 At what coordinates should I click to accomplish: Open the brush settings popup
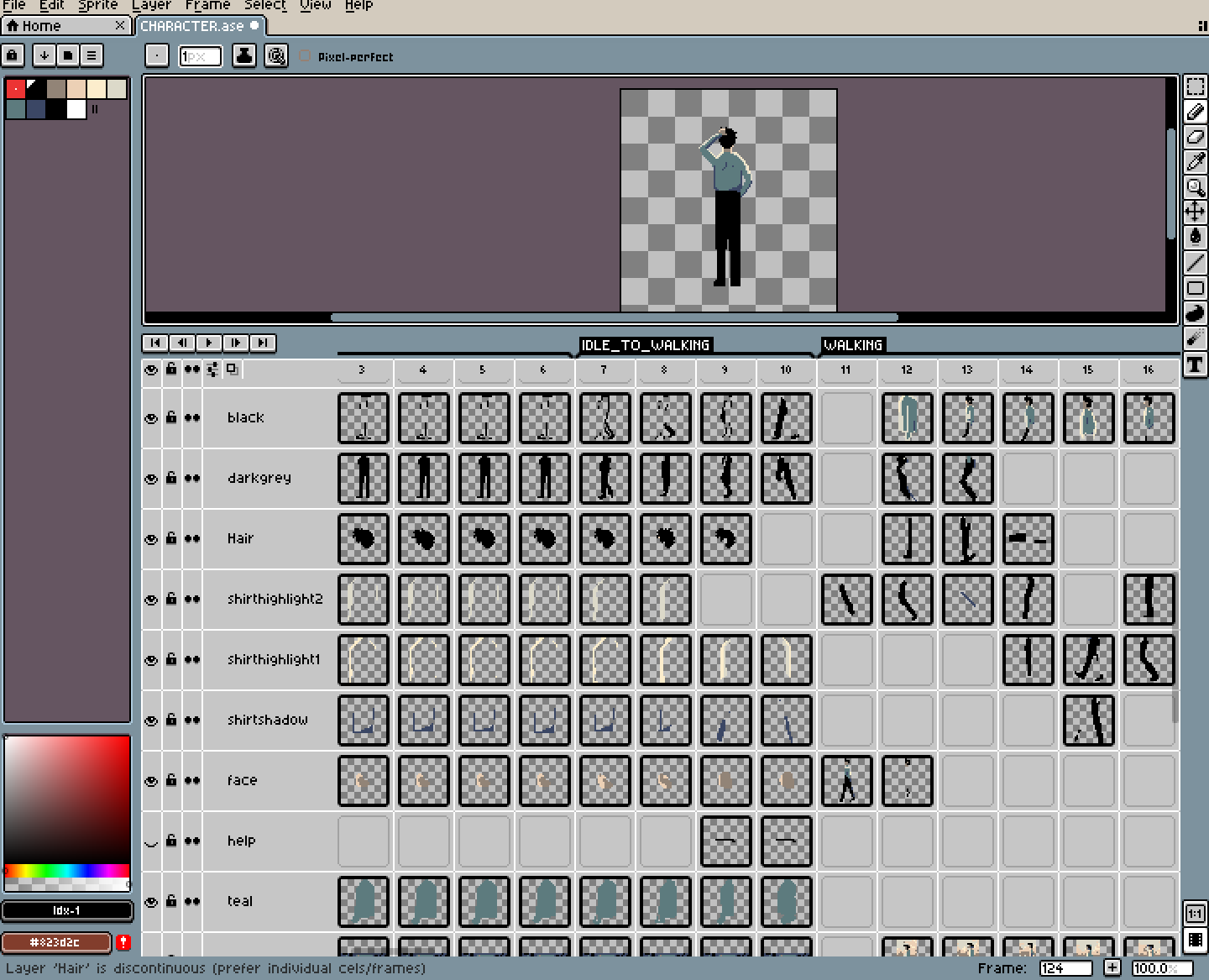pyautogui.click(x=156, y=55)
